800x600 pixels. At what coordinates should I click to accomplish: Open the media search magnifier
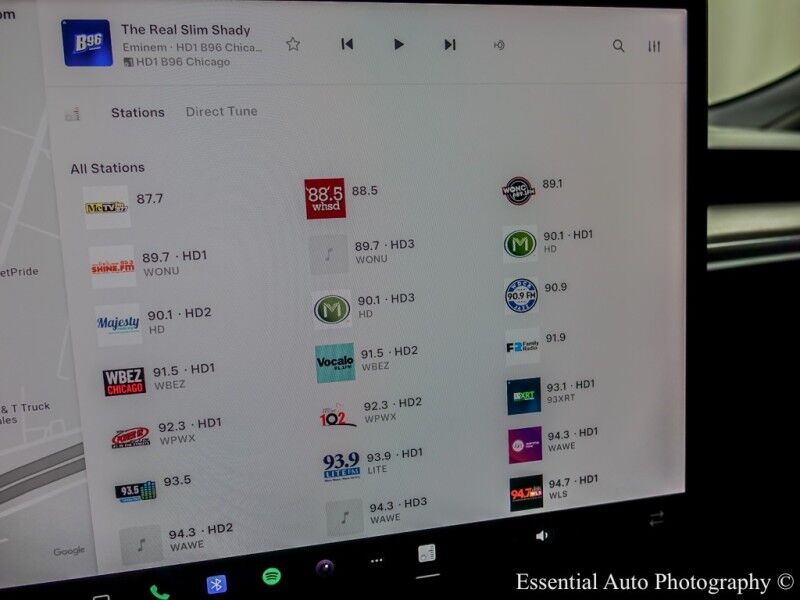[619, 46]
